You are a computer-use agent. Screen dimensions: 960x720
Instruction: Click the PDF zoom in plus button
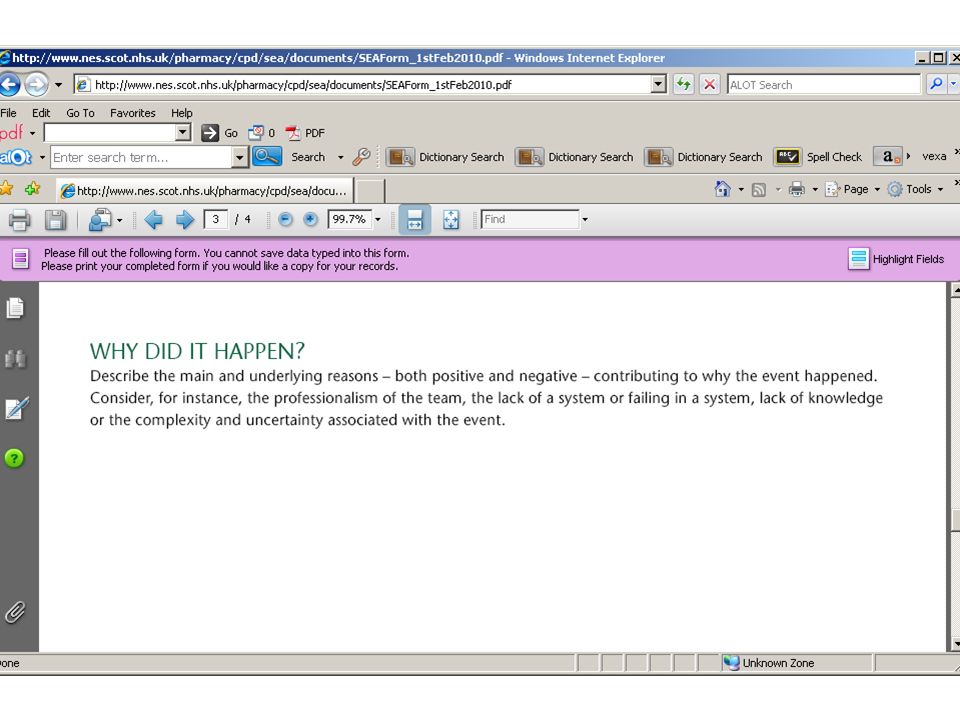tap(310, 219)
